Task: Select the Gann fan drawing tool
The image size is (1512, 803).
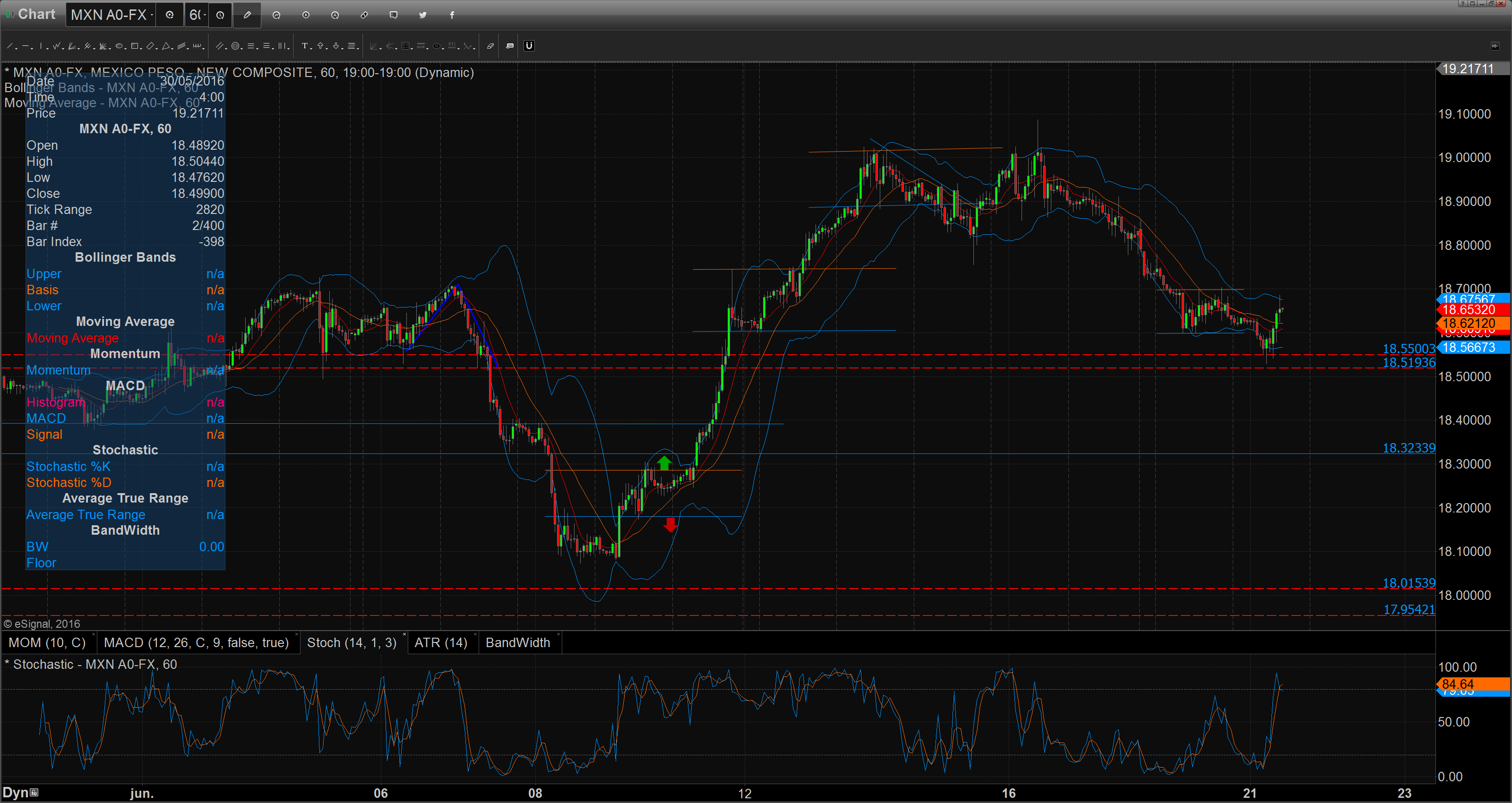Action: pos(72,46)
